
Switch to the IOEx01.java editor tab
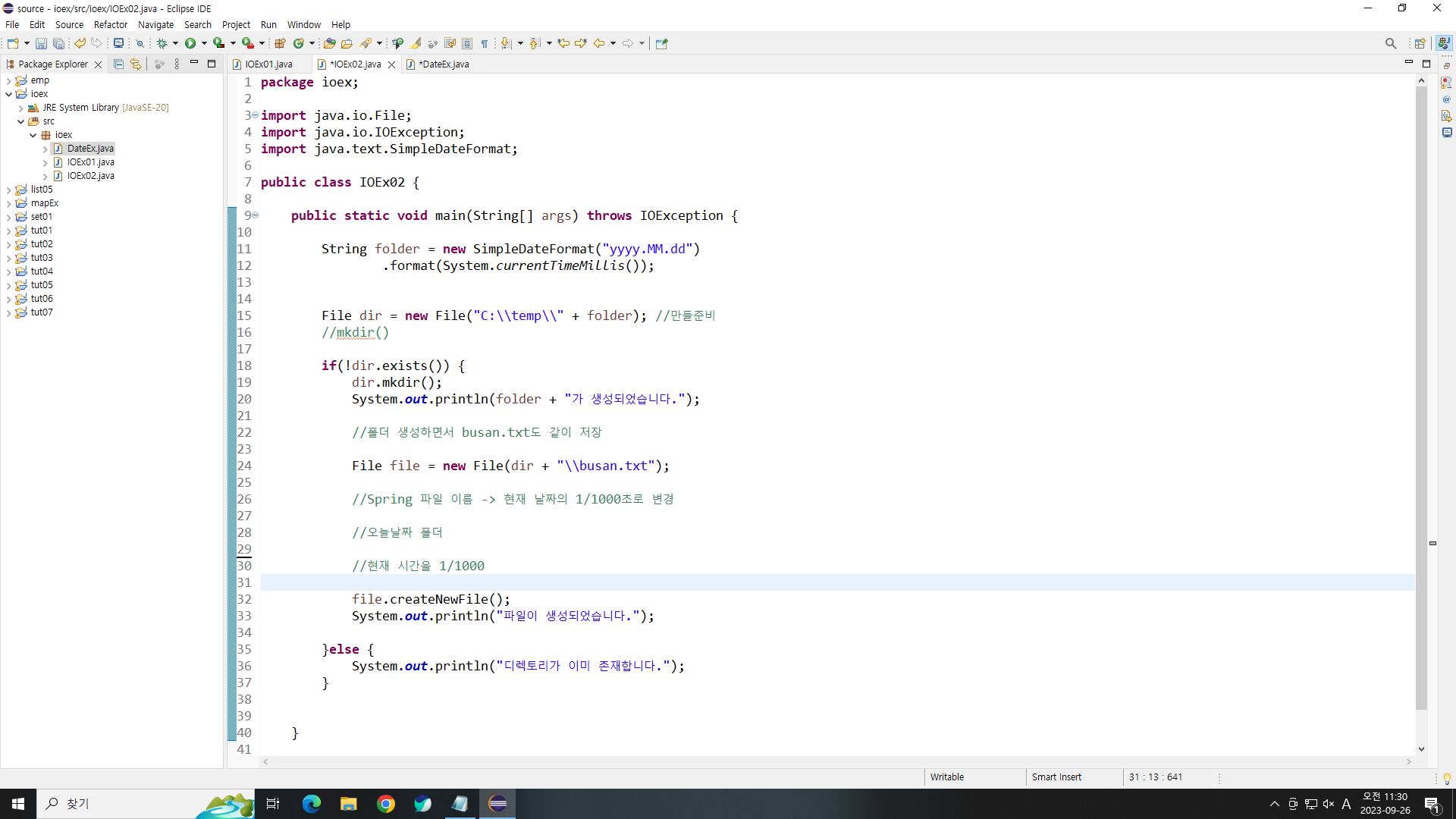point(268,64)
